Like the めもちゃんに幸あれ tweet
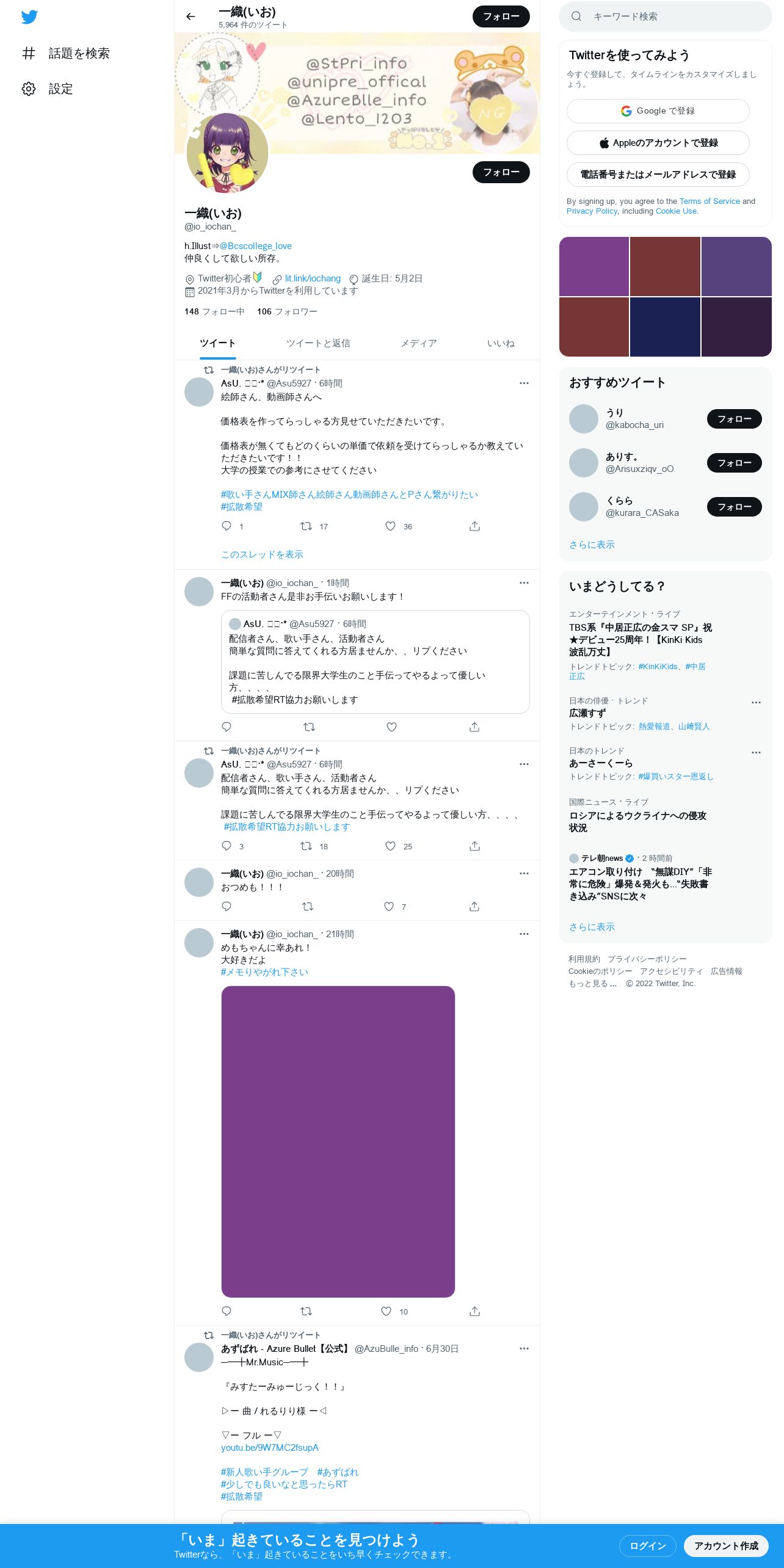Screen dimensions: 784x1568 (x=386, y=1311)
